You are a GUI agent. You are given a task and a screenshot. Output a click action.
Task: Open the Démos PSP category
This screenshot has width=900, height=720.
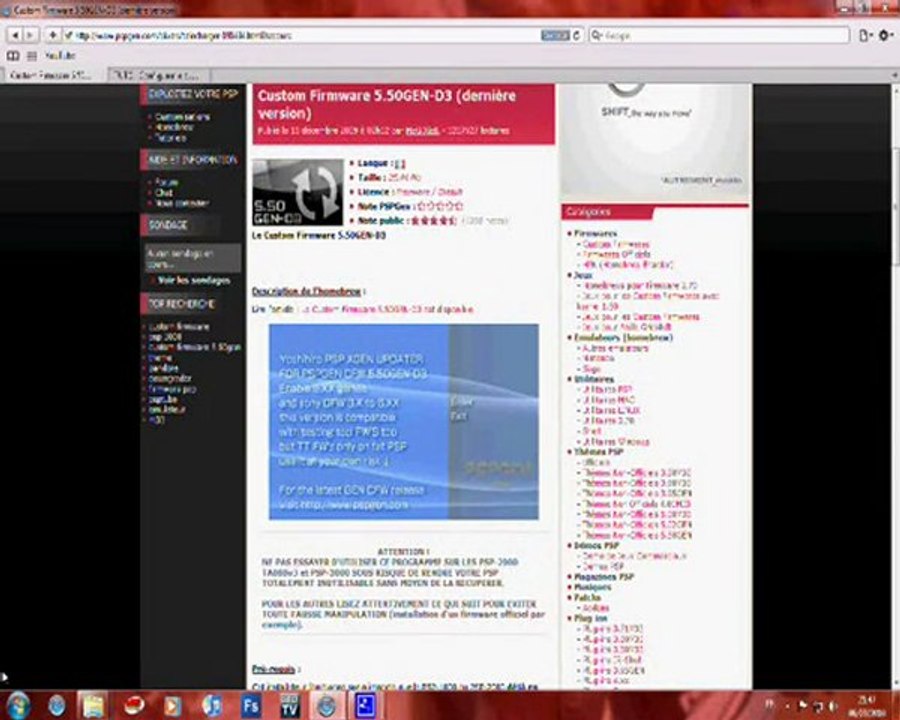click(596, 545)
